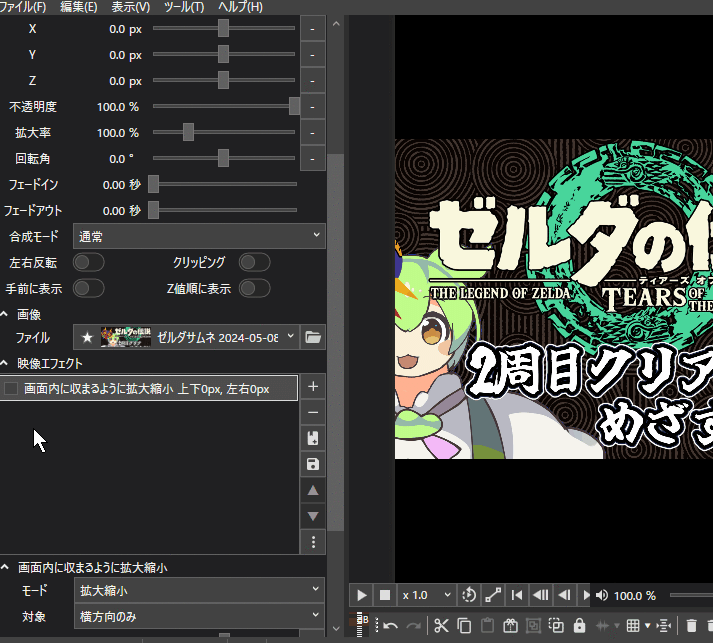Collapse the bottom 画面内に収まるように拡大縮小 settings header
Screen dimensions: 713x643
pyautogui.click(x=5, y=567)
